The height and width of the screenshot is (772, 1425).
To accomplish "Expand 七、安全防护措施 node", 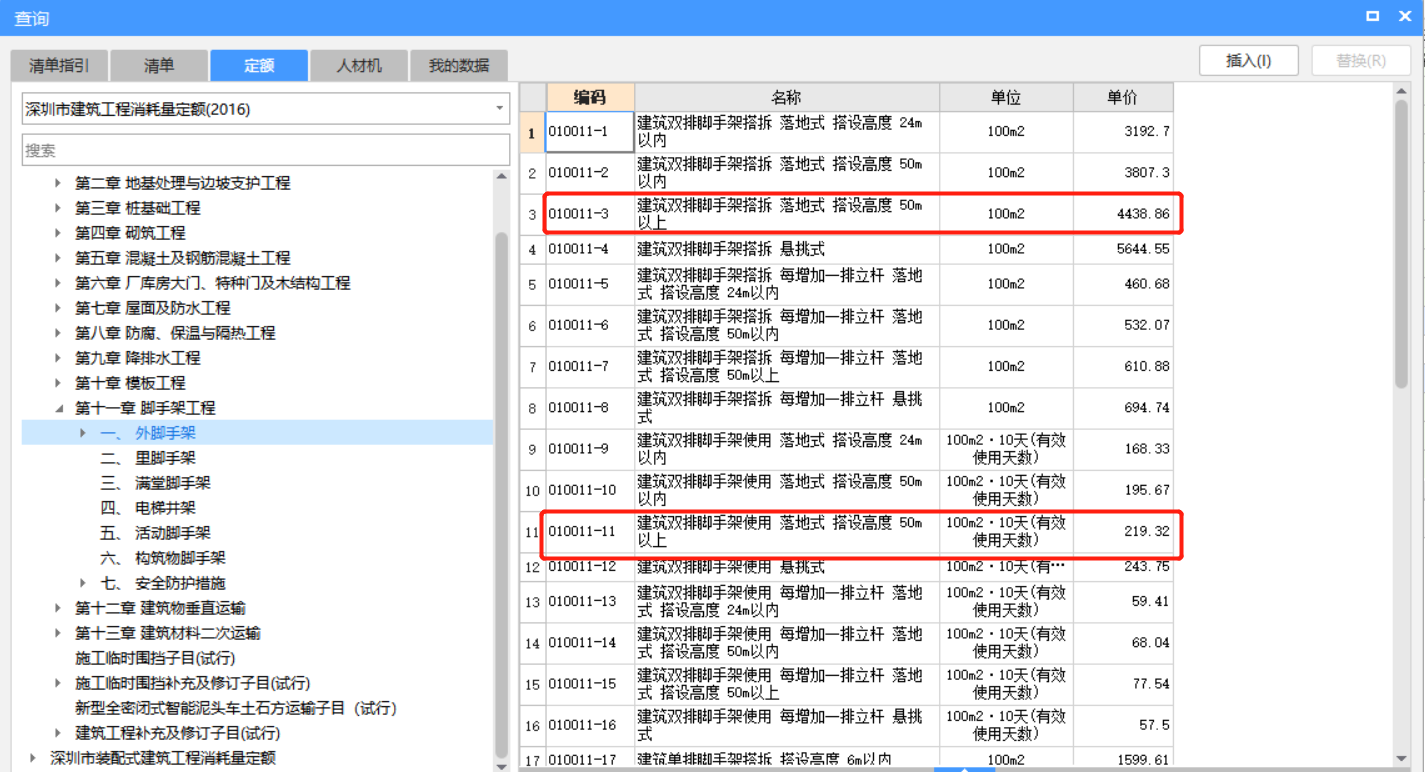I will 84,583.
